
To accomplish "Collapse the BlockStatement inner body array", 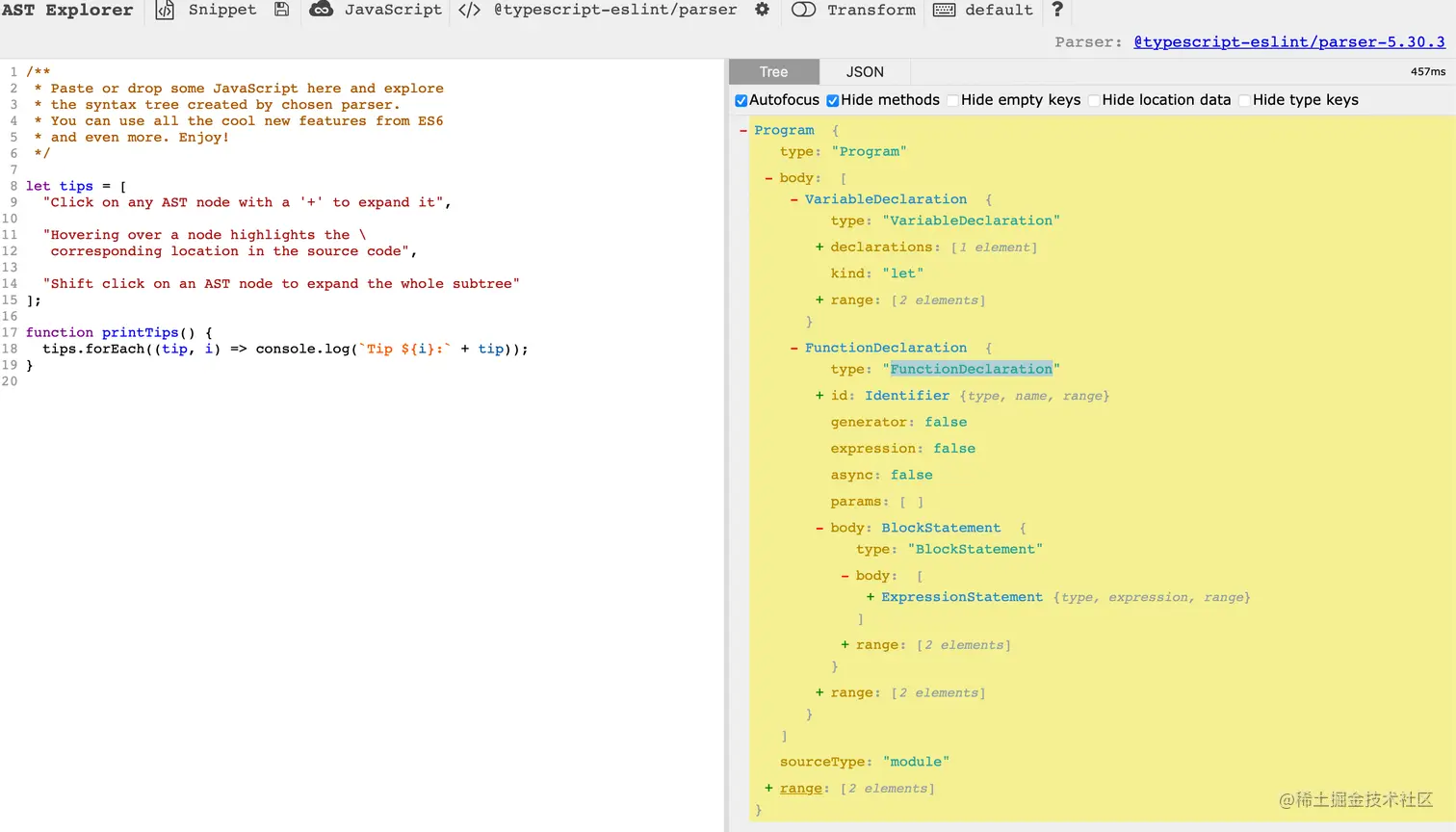I will [845, 576].
